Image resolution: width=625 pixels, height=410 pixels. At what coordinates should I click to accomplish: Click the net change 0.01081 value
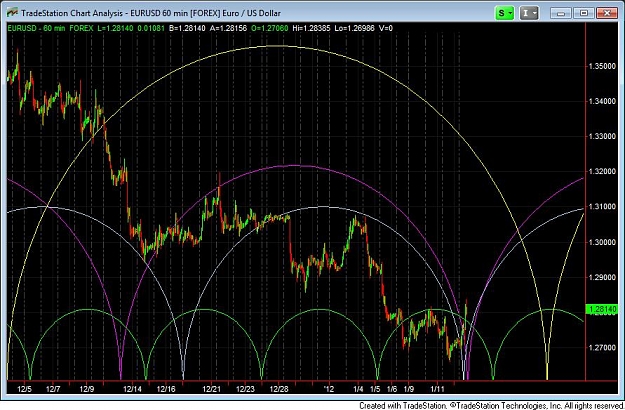point(151,28)
